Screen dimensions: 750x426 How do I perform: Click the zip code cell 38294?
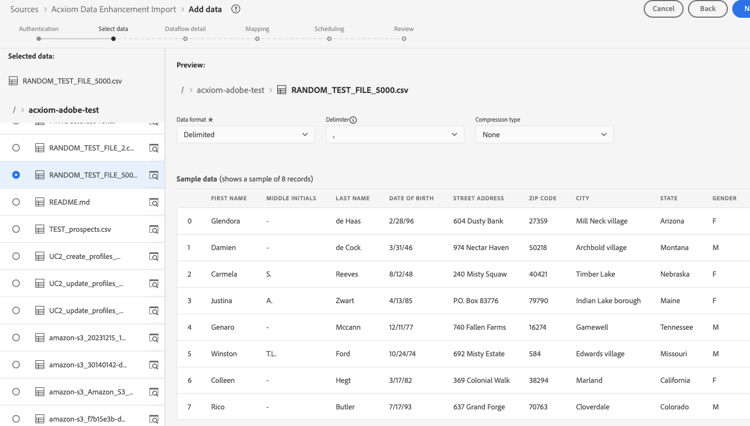click(x=538, y=381)
